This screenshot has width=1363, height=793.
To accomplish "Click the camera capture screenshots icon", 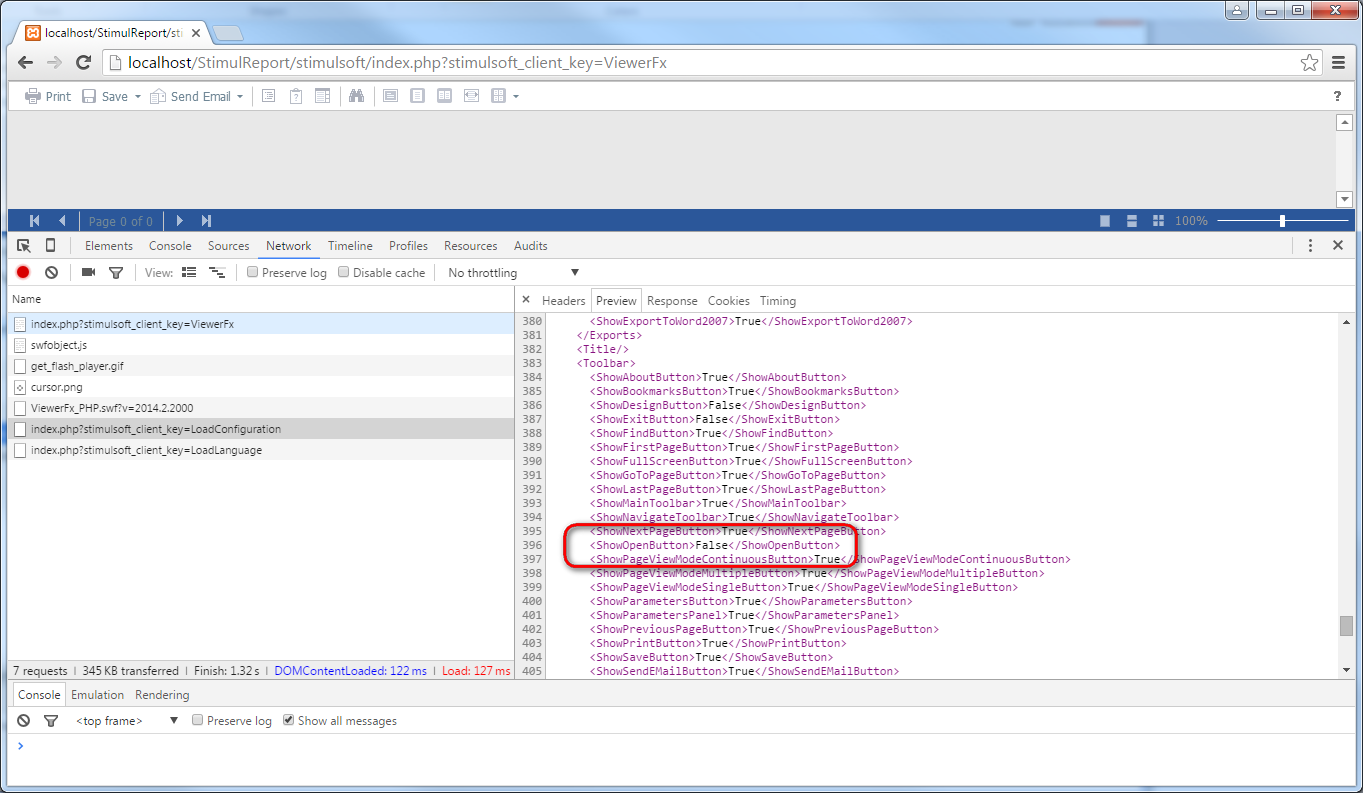I will click(x=88, y=273).
